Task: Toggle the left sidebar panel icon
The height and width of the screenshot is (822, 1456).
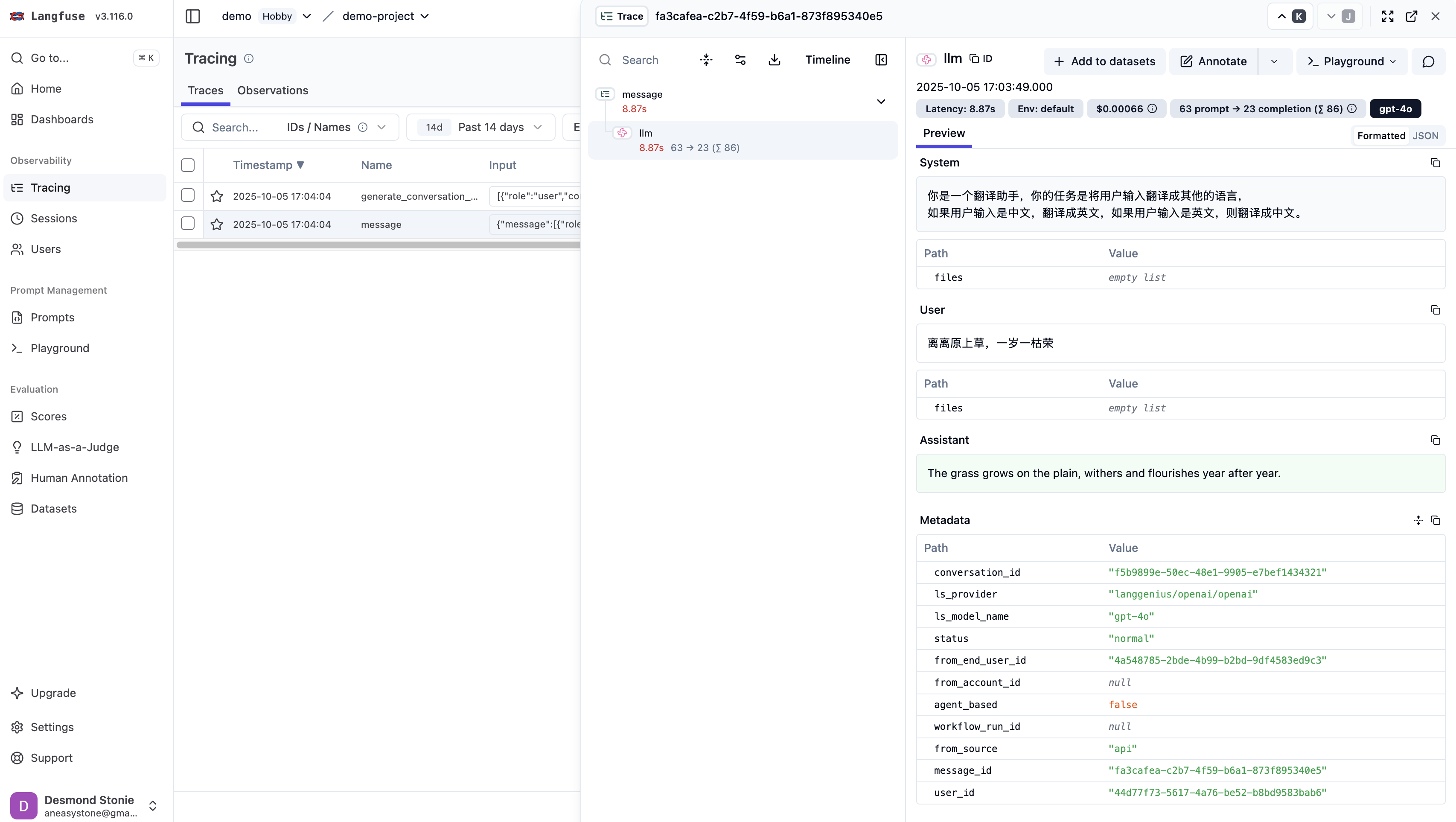Action: 193,16
